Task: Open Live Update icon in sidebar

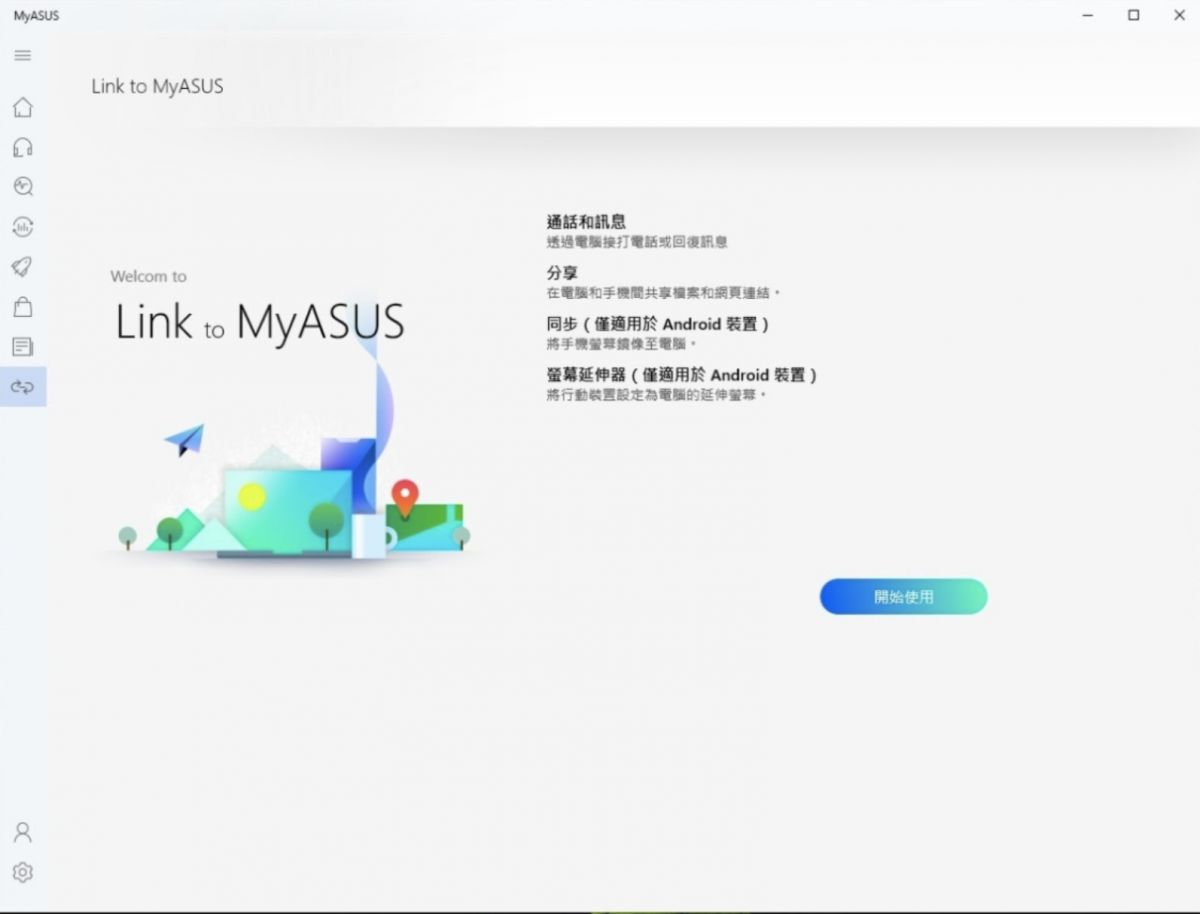Action: point(23,227)
